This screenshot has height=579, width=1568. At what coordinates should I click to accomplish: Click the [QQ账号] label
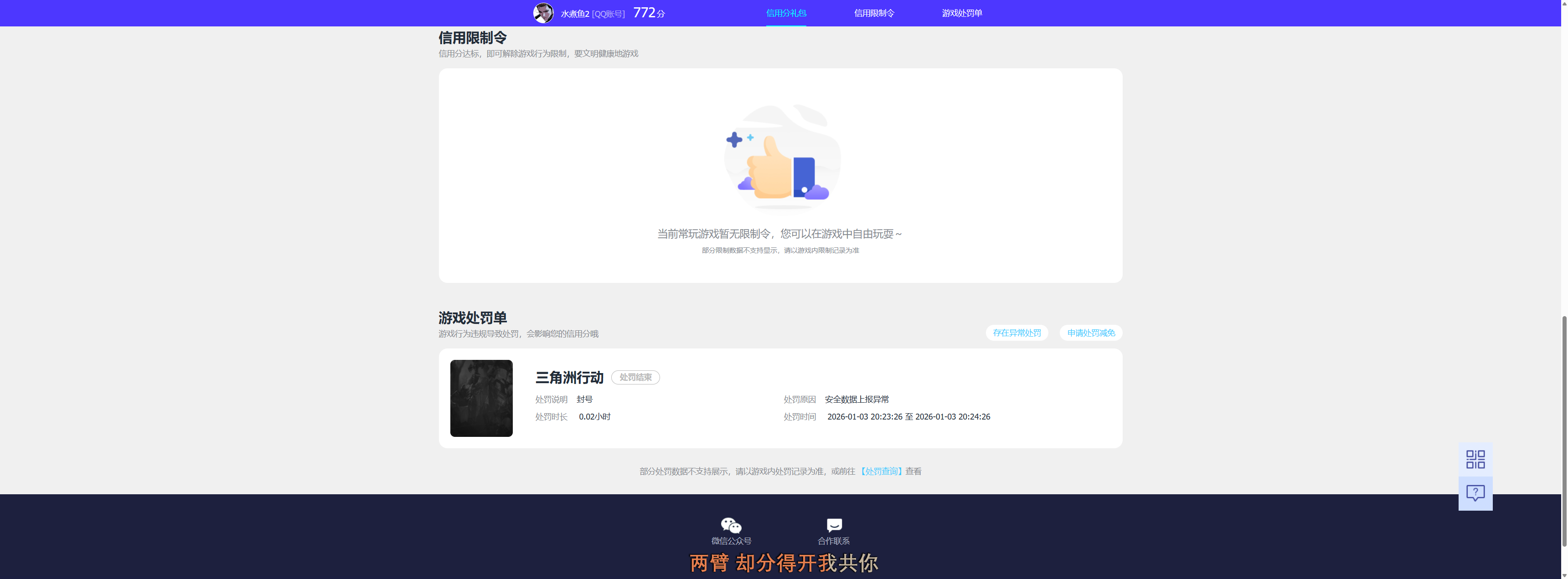[608, 13]
